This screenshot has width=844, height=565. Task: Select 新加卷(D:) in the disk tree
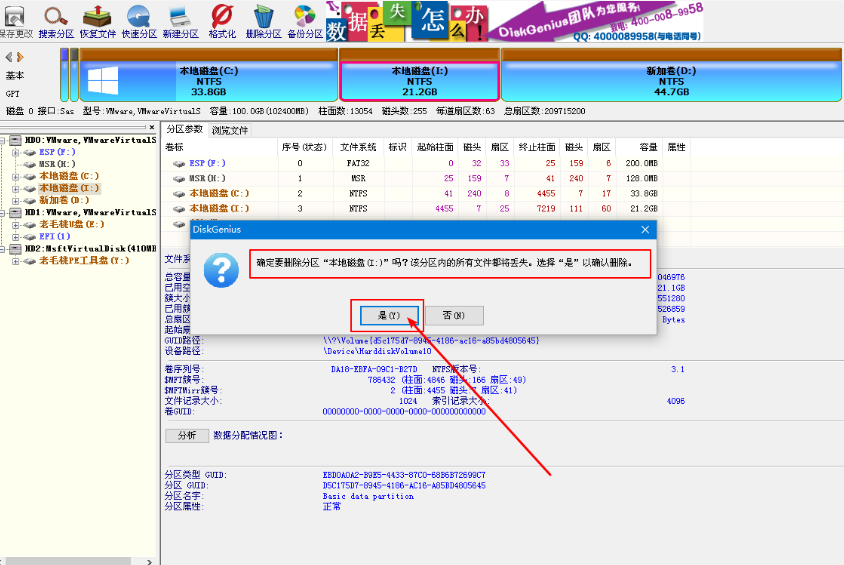(64, 200)
